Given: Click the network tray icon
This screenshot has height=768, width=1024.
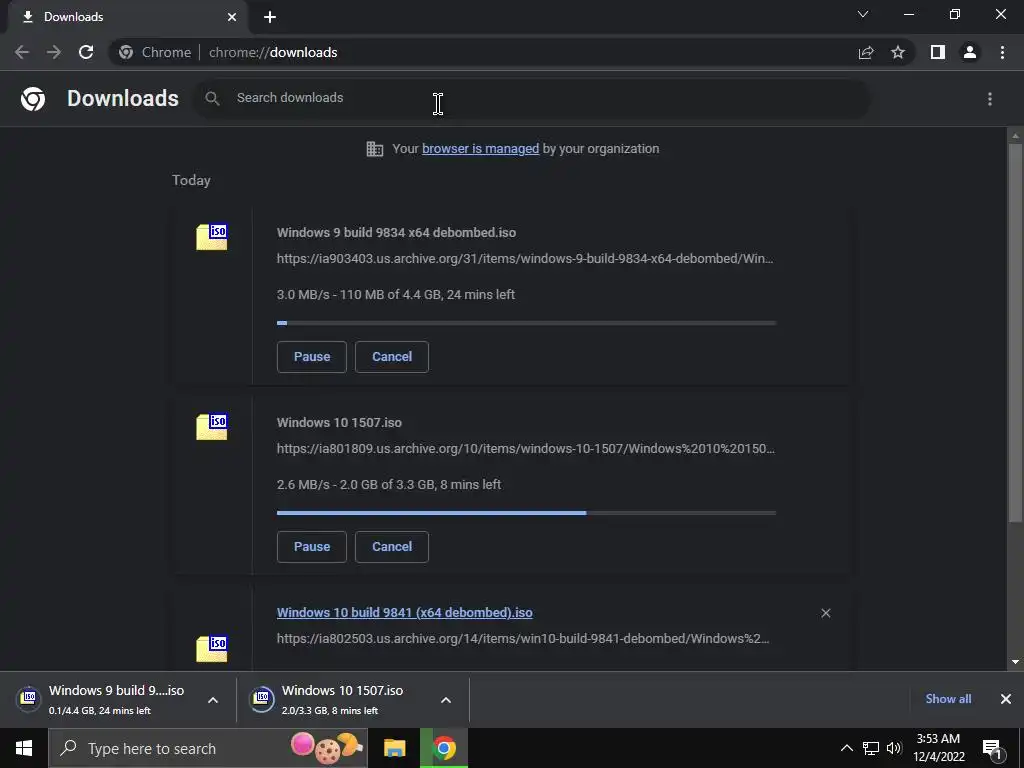Looking at the screenshot, I should click(x=871, y=748).
